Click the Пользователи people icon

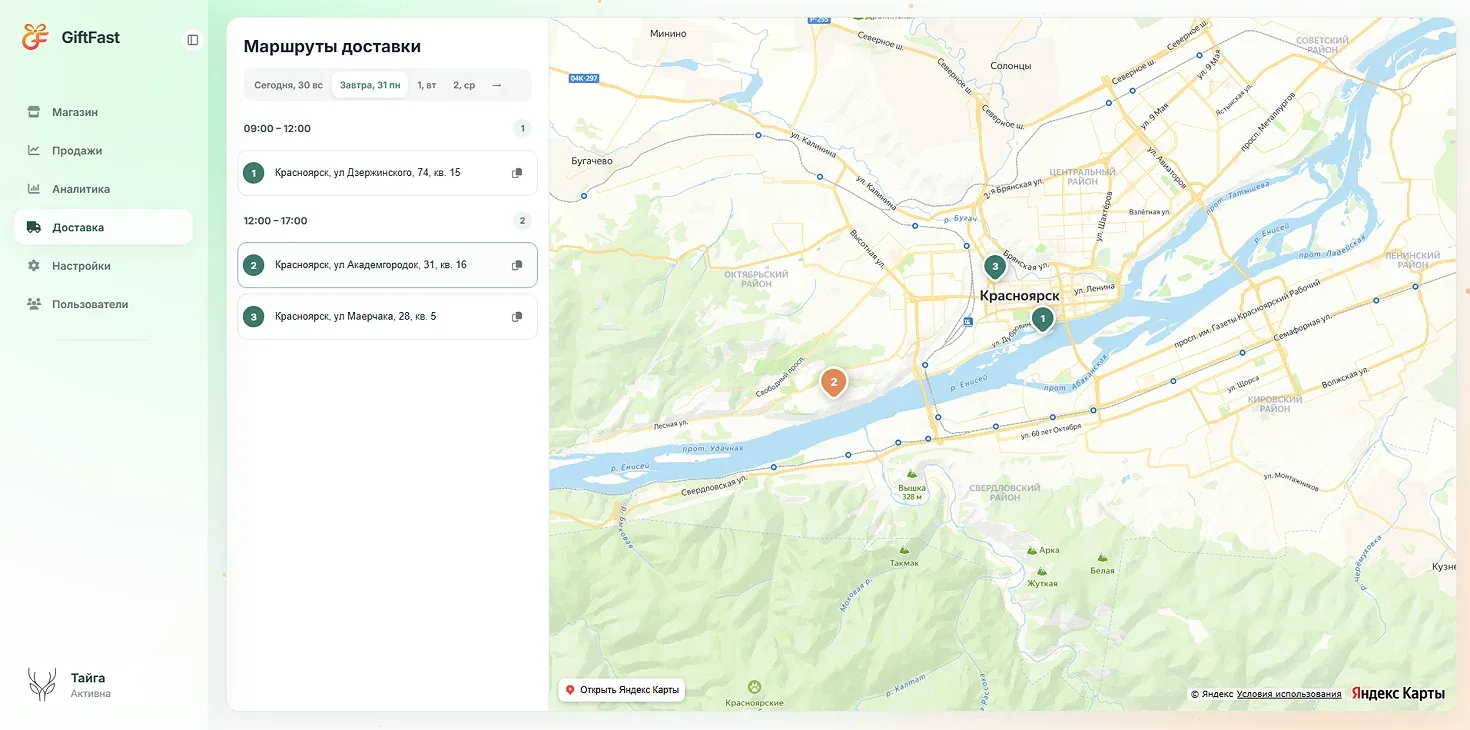coord(34,304)
